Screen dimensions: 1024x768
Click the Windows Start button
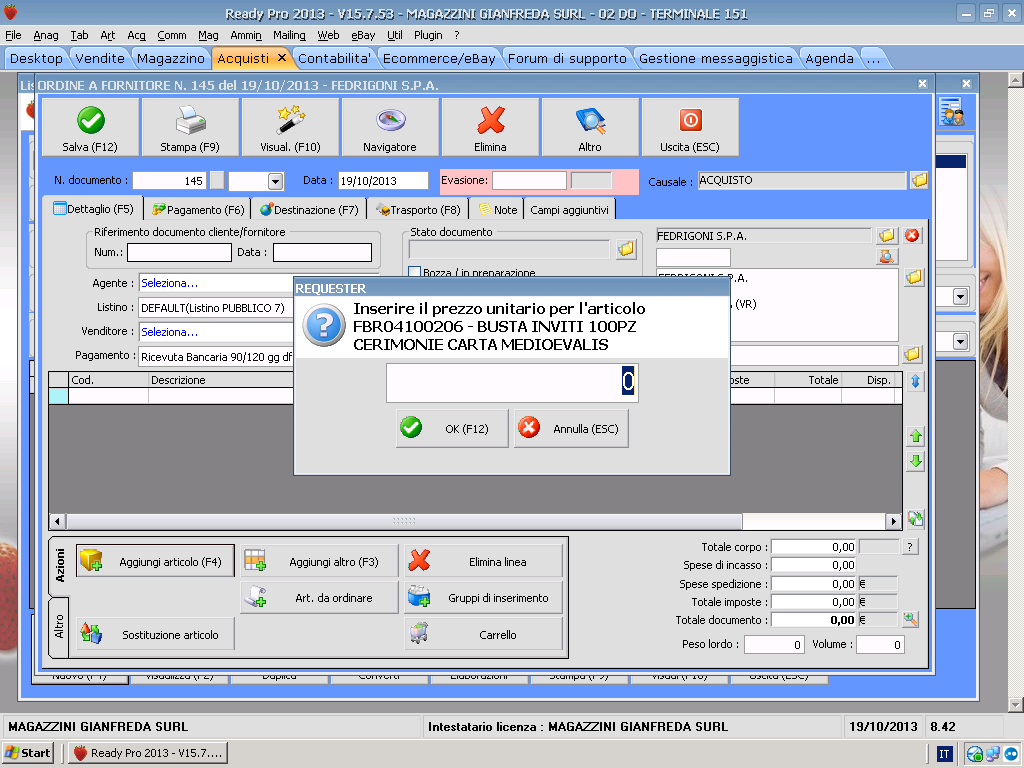point(28,753)
